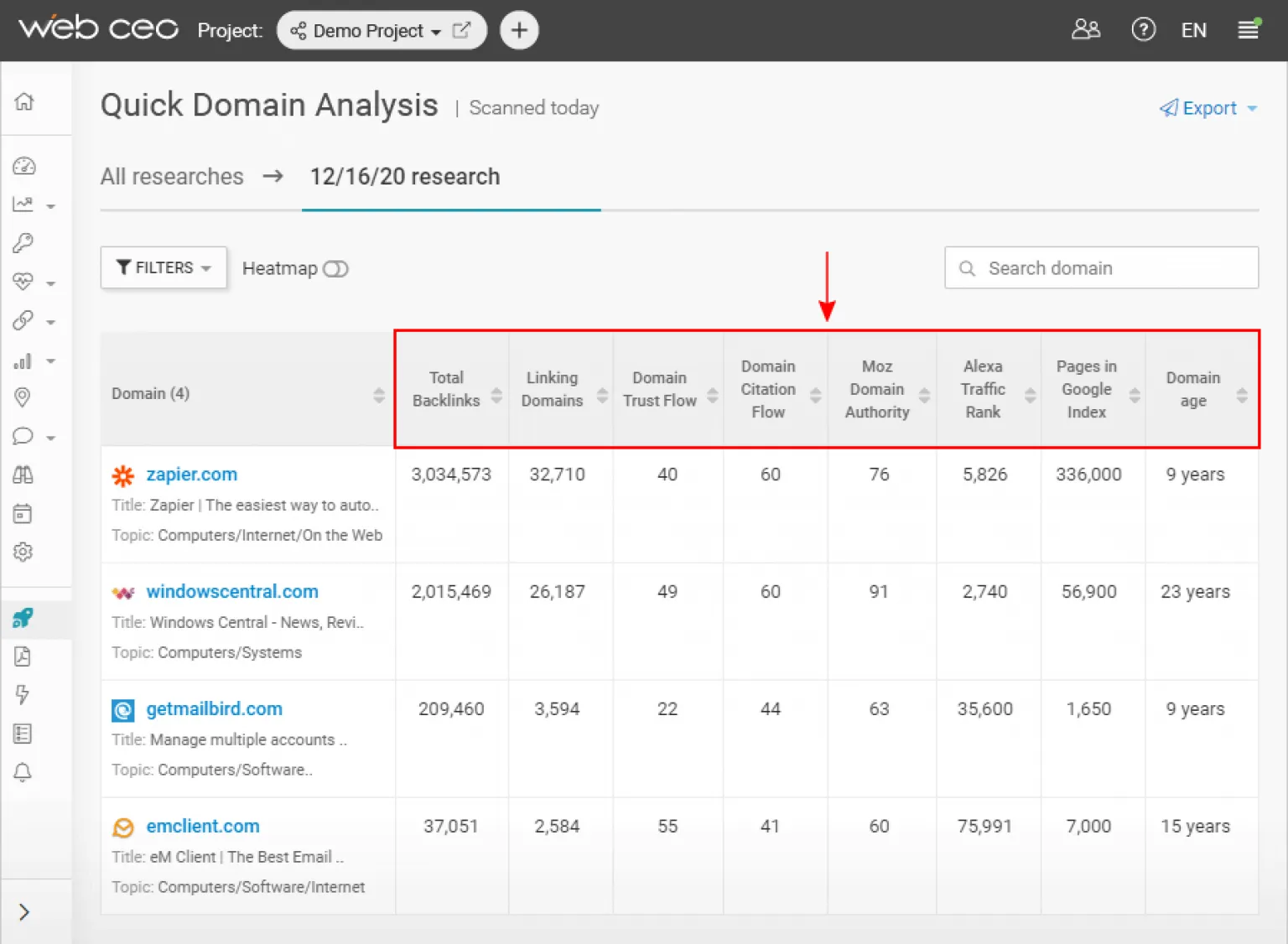Image resolution: width=1288 pixels, height=944 pixels.
Task: Open the emclient.com link
Action: point(203,827)
